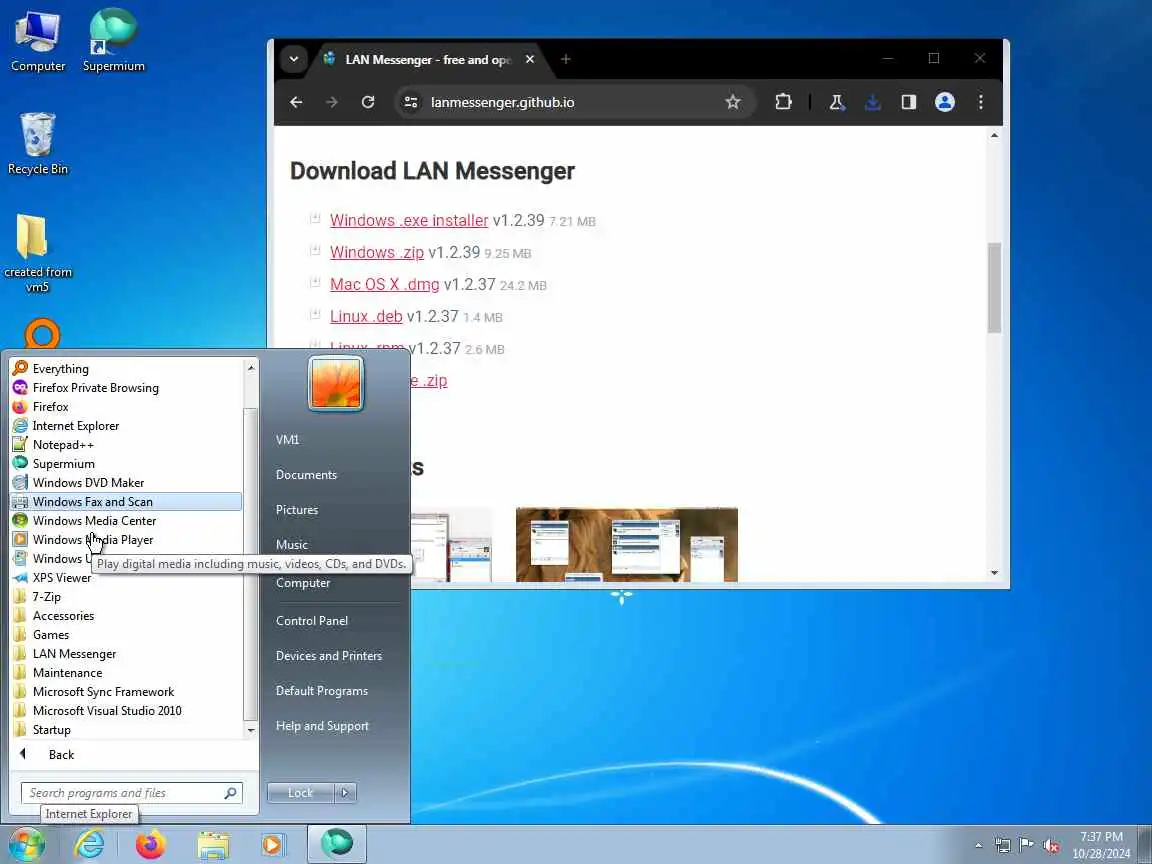This screenshot has height=864, width=1152.
Task: Open Firefox from the taskbar
Action: [151, 845]
